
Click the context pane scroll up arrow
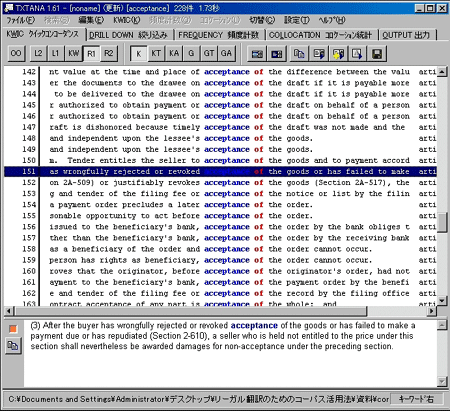point(442,325)
